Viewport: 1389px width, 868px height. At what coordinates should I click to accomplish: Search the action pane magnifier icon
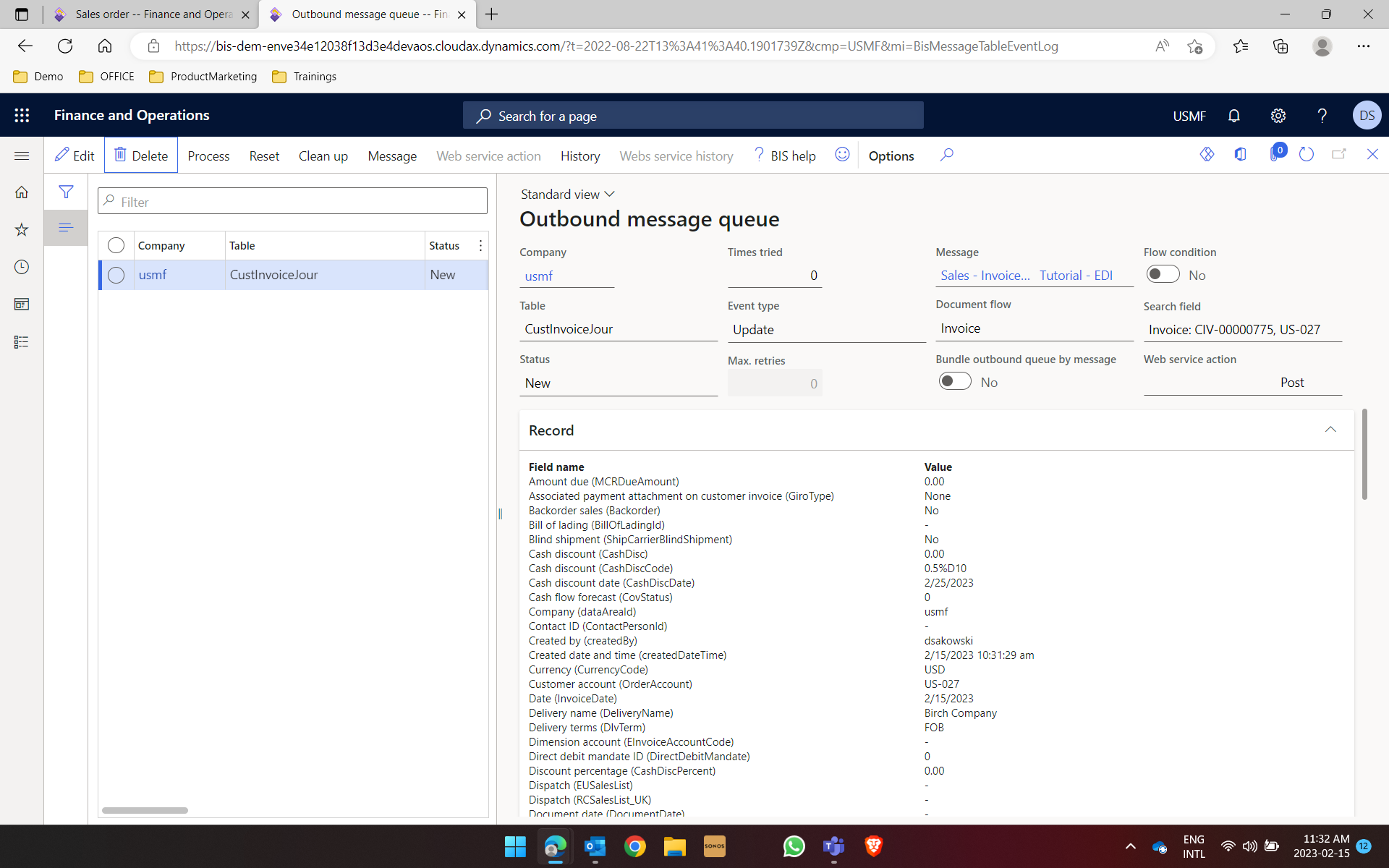(x=946, y=155)
